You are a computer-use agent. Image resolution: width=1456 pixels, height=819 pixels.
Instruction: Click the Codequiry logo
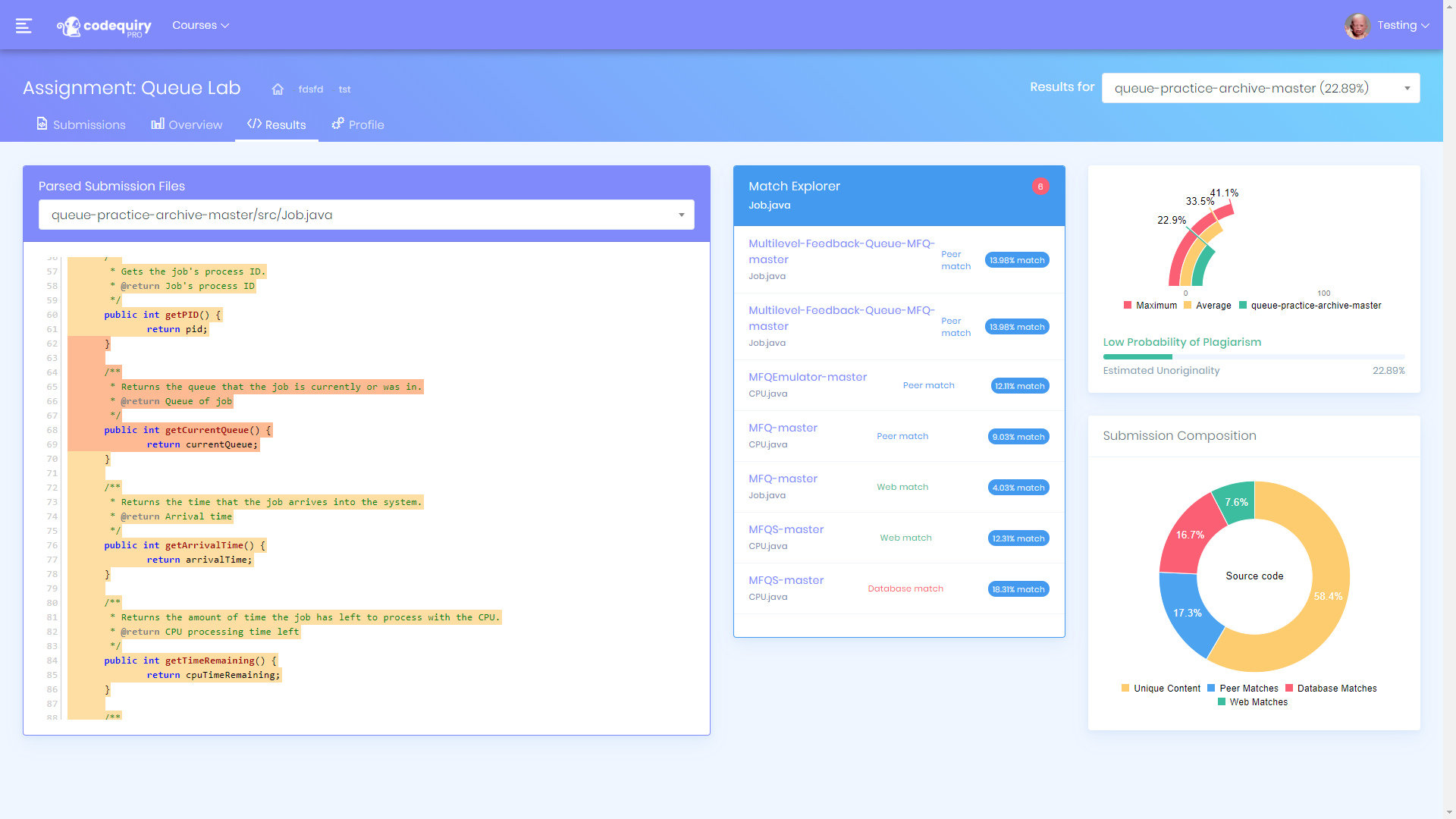coord(104,25)
